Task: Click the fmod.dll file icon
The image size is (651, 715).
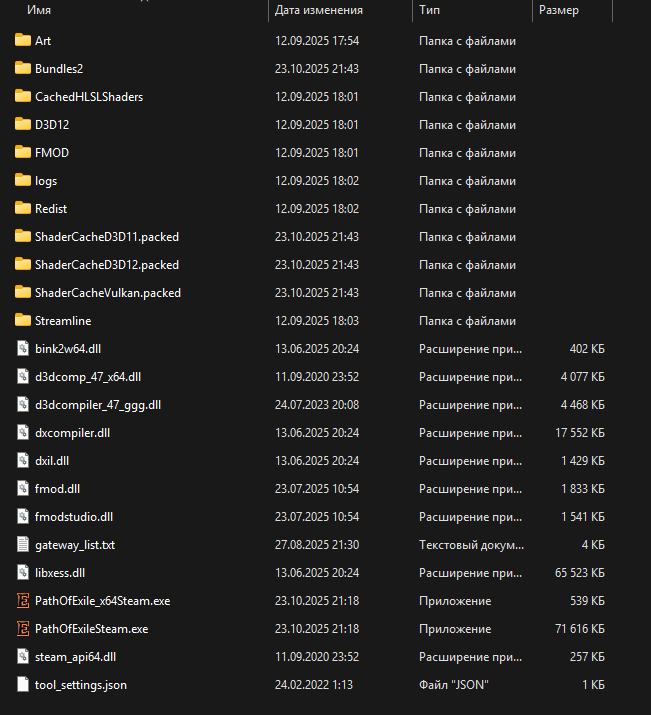Action: (23, 488)
